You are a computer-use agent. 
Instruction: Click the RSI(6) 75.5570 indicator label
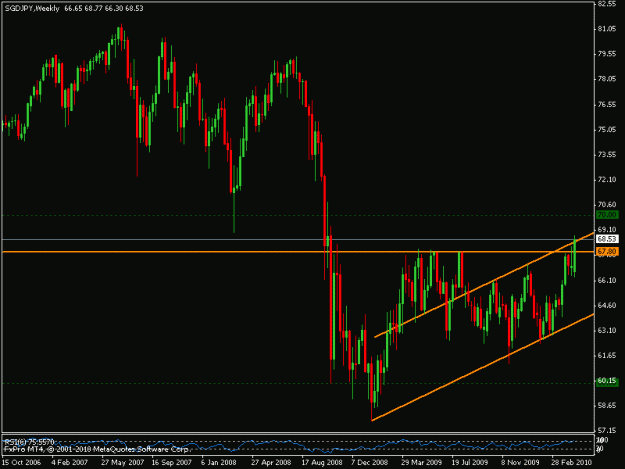pyautogui.click(x=29, y=442)
